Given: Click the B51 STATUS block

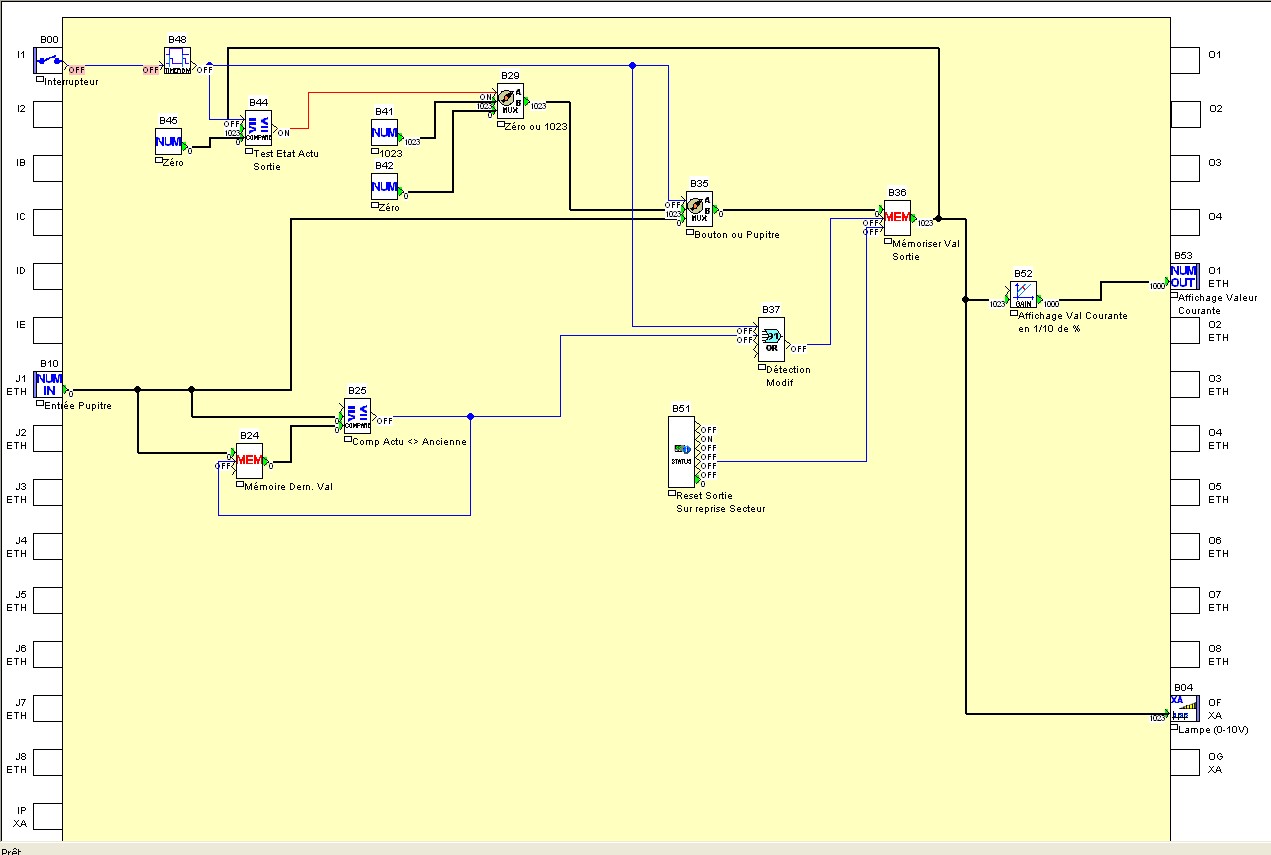Looking at the screenshot, I should [x=681, y=450].
